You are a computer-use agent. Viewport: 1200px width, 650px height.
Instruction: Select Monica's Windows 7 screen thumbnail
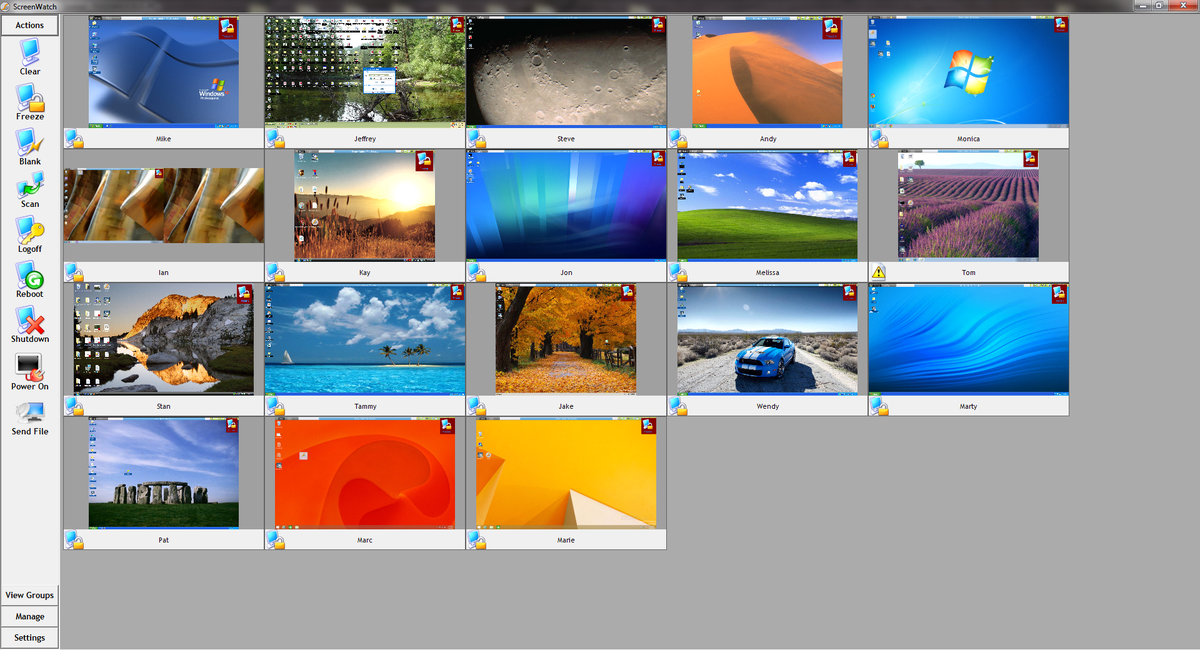[968, 72]
